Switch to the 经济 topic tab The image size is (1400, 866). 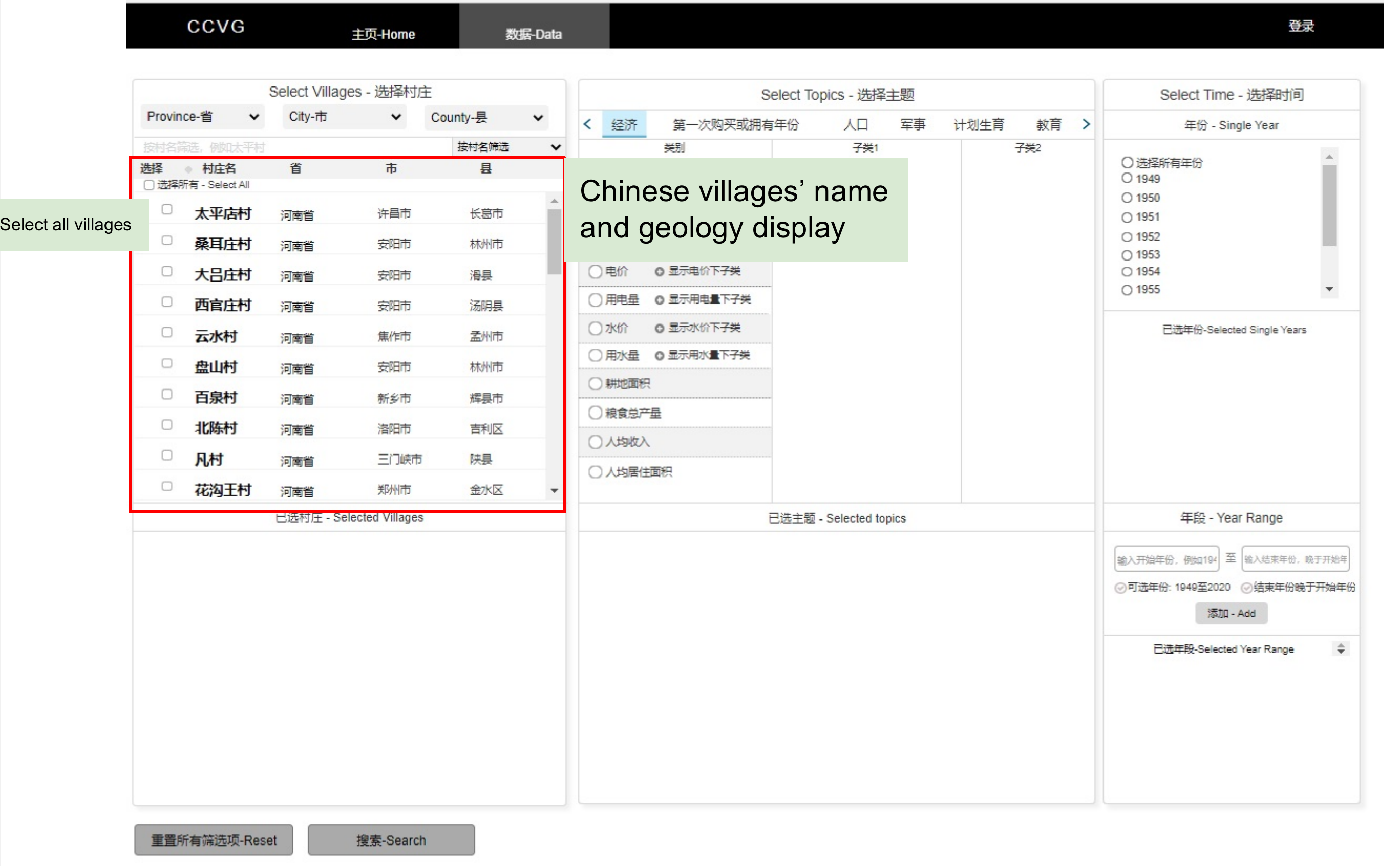(x=624, y=125)
